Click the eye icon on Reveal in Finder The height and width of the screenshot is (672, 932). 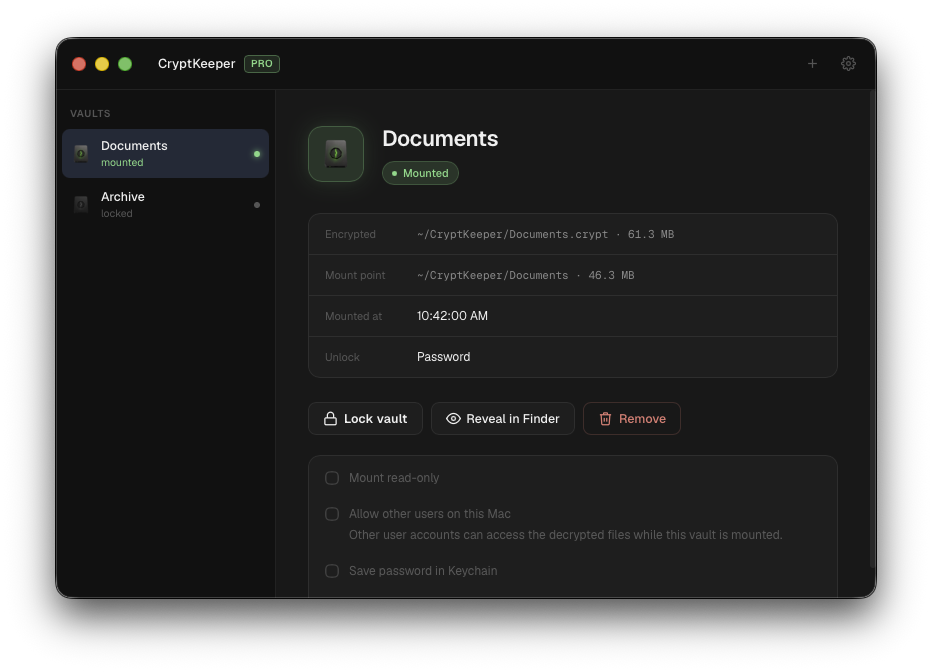[453, 418]
